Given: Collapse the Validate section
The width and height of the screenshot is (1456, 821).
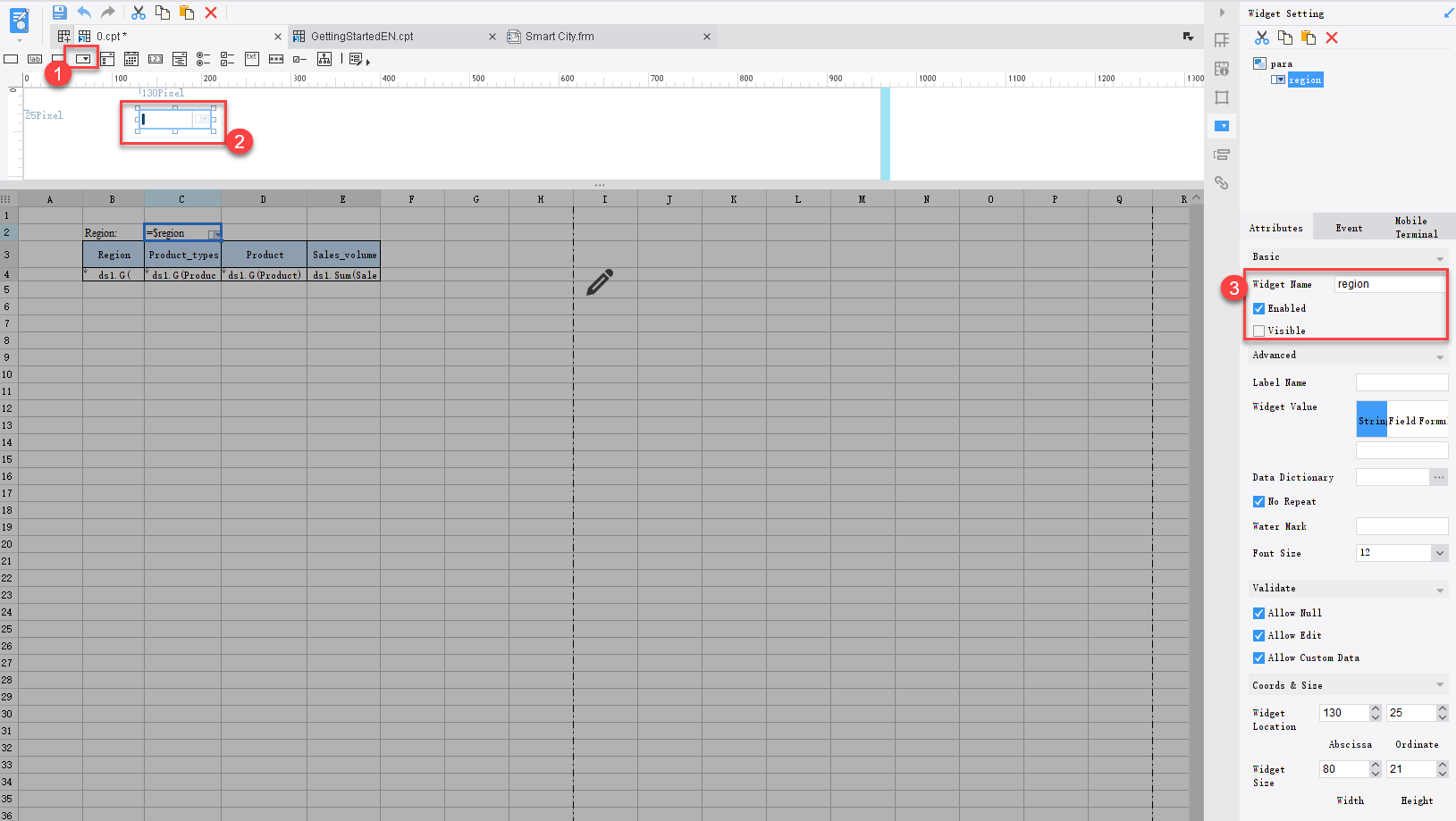Looking at the screenshot, I should pyautogui.click(x=1439, y=588).
